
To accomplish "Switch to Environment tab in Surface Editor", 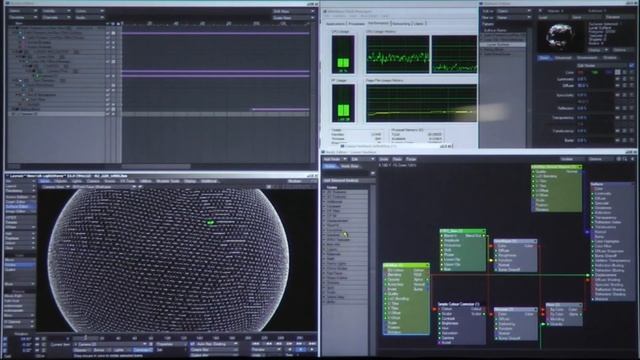I will [x=587, y=58].
